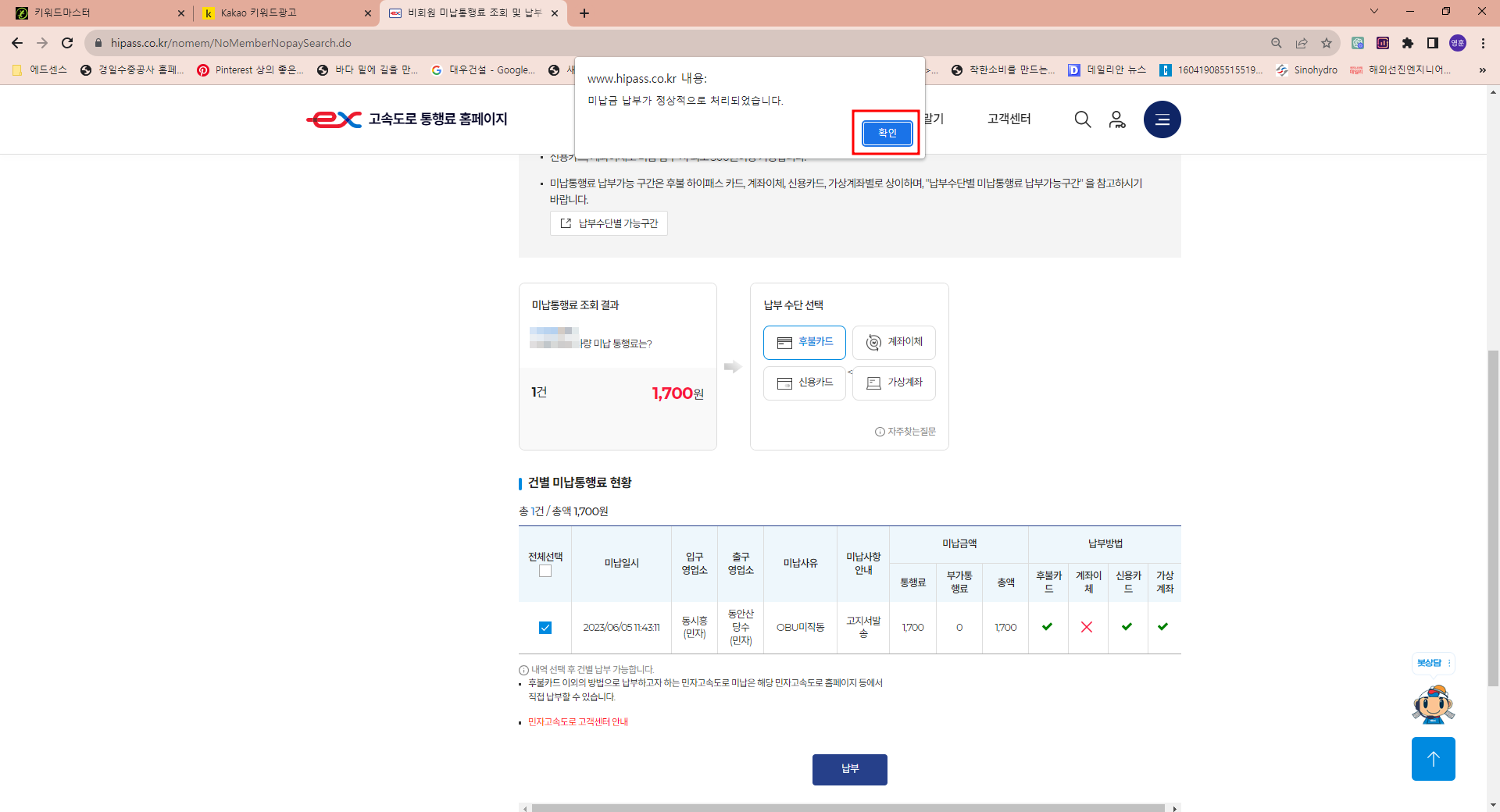
Task: Open Chrome three-dot menu
Action: click(1483, 43)
